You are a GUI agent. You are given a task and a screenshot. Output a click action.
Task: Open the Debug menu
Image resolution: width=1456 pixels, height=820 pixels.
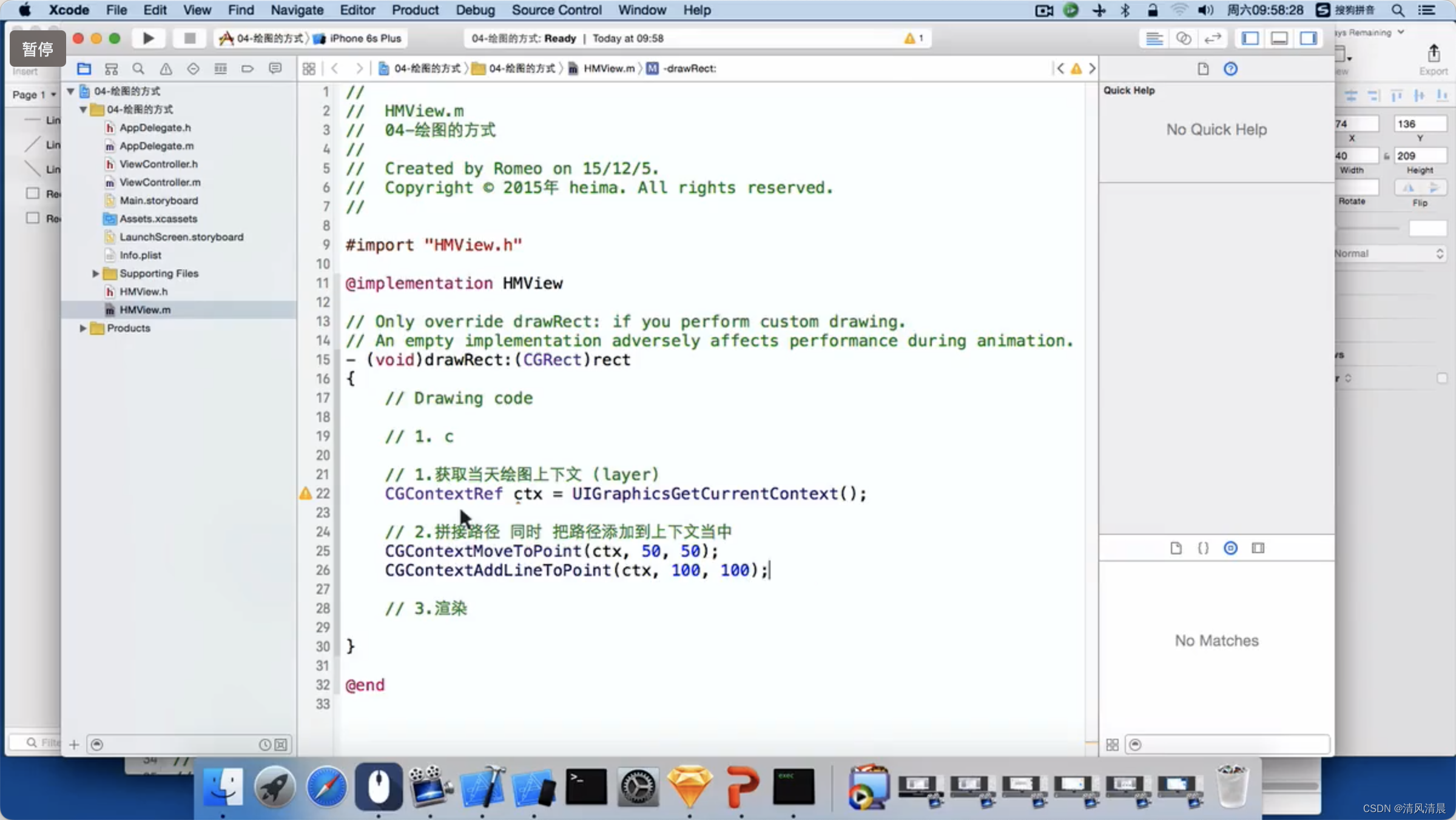pyautogui.click(x=475, y=10)
